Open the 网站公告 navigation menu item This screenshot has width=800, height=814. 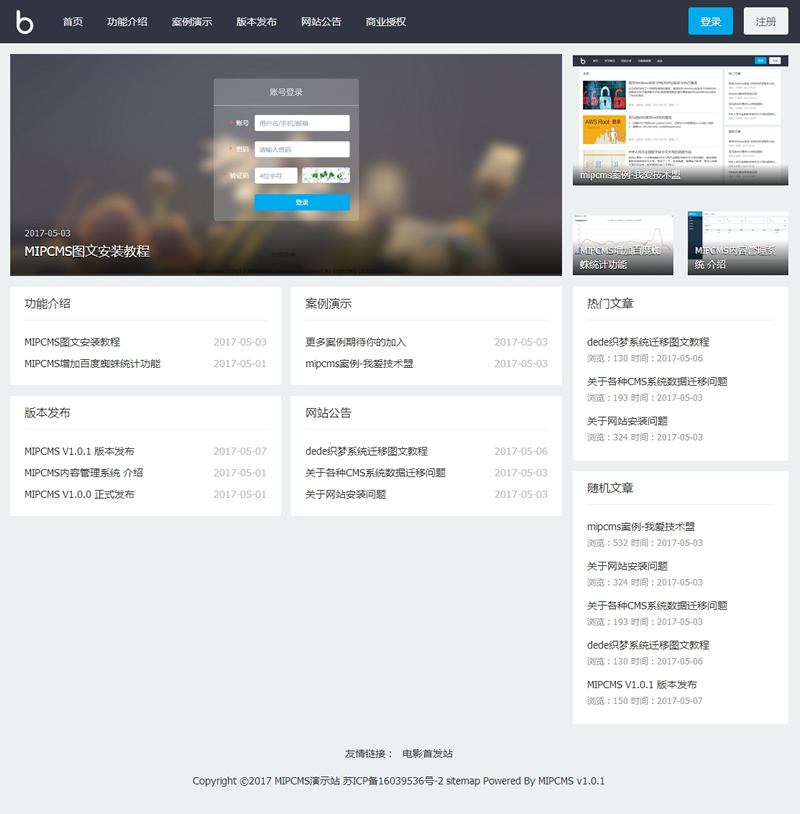pos(321,22)
